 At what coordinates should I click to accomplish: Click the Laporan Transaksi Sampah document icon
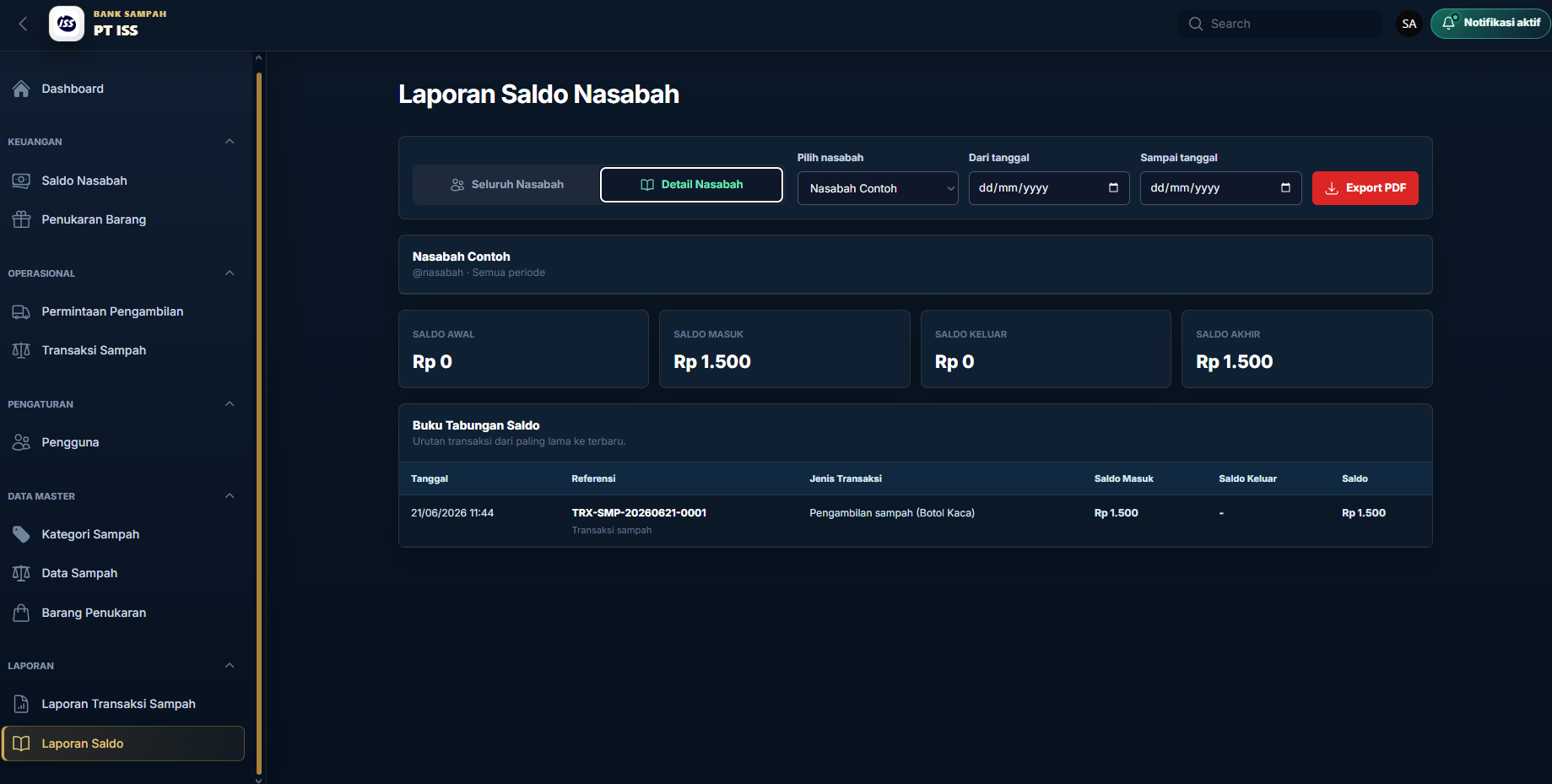[x=21, y=704]
